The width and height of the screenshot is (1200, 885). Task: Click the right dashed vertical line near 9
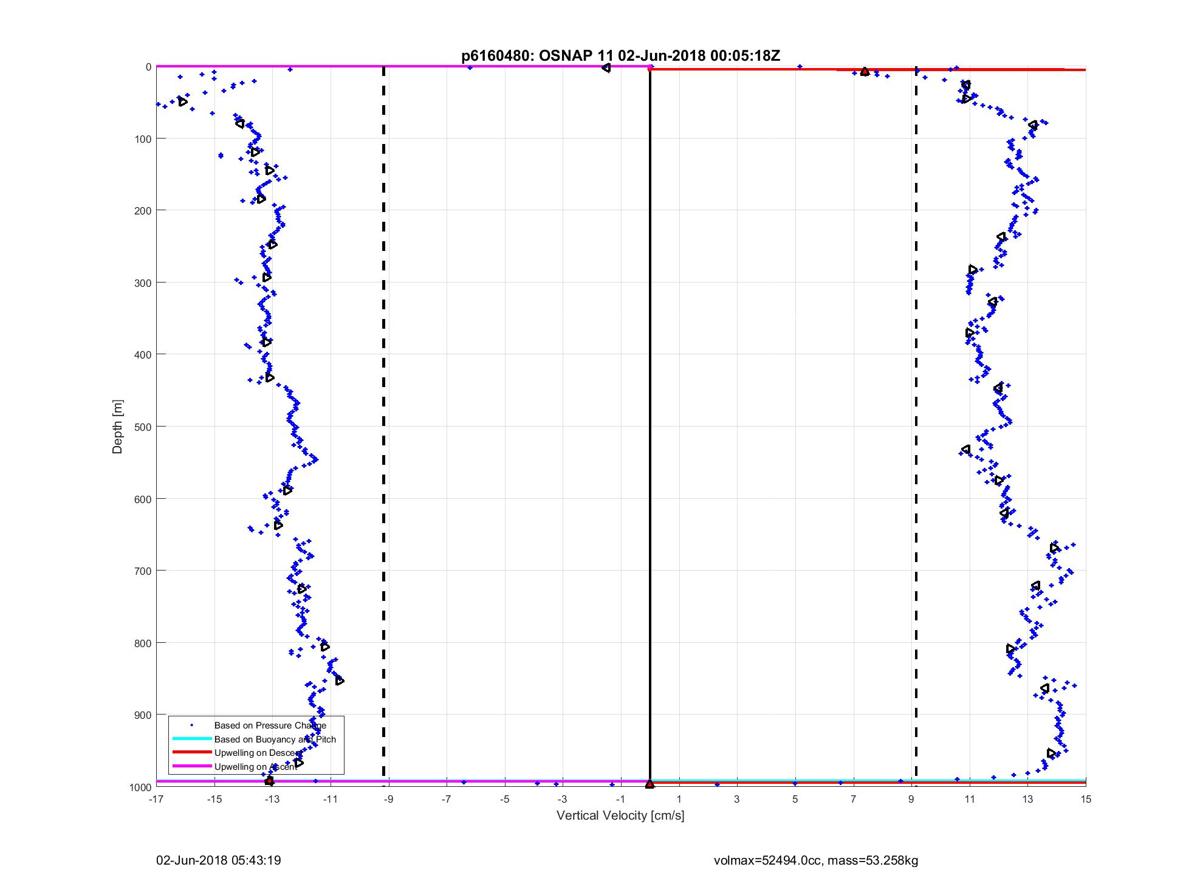pos(916,425)
